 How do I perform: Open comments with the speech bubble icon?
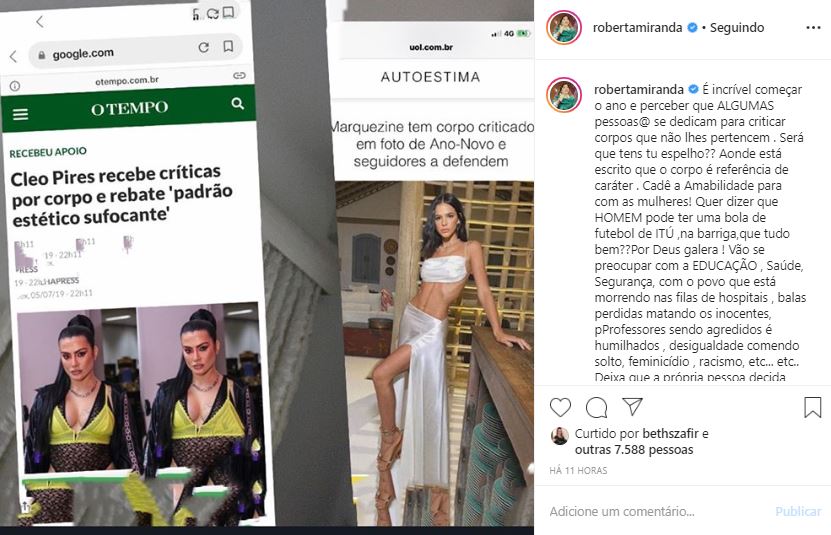point(596,407)
